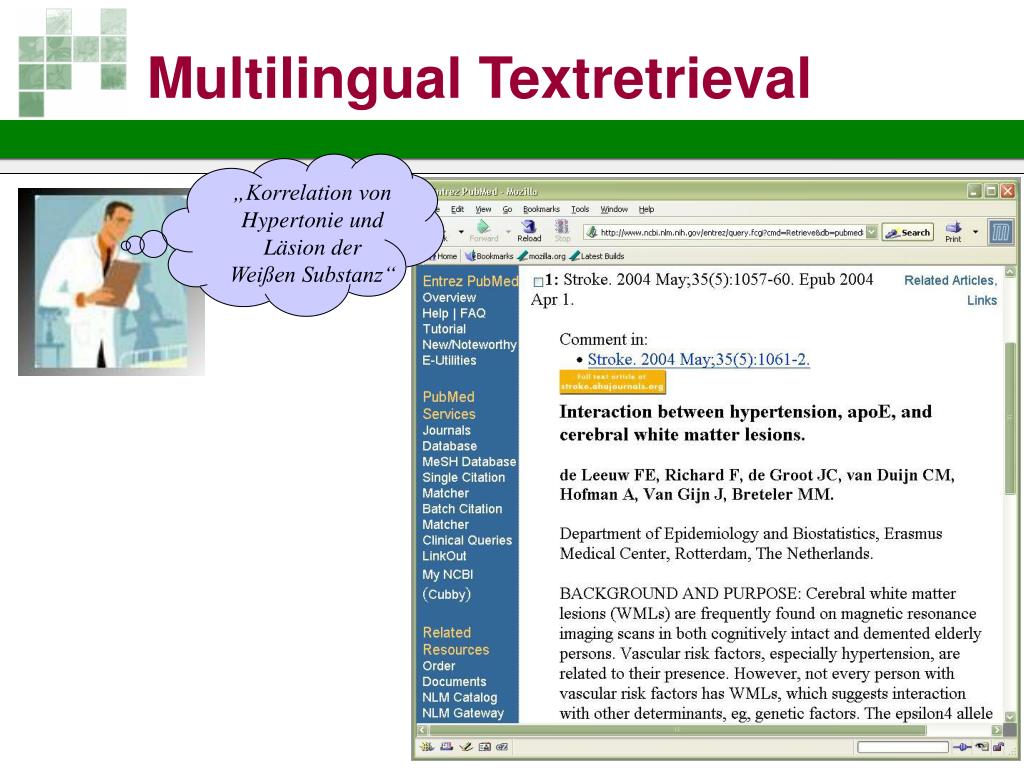Click the page icon beside the URL

point(592,232)
